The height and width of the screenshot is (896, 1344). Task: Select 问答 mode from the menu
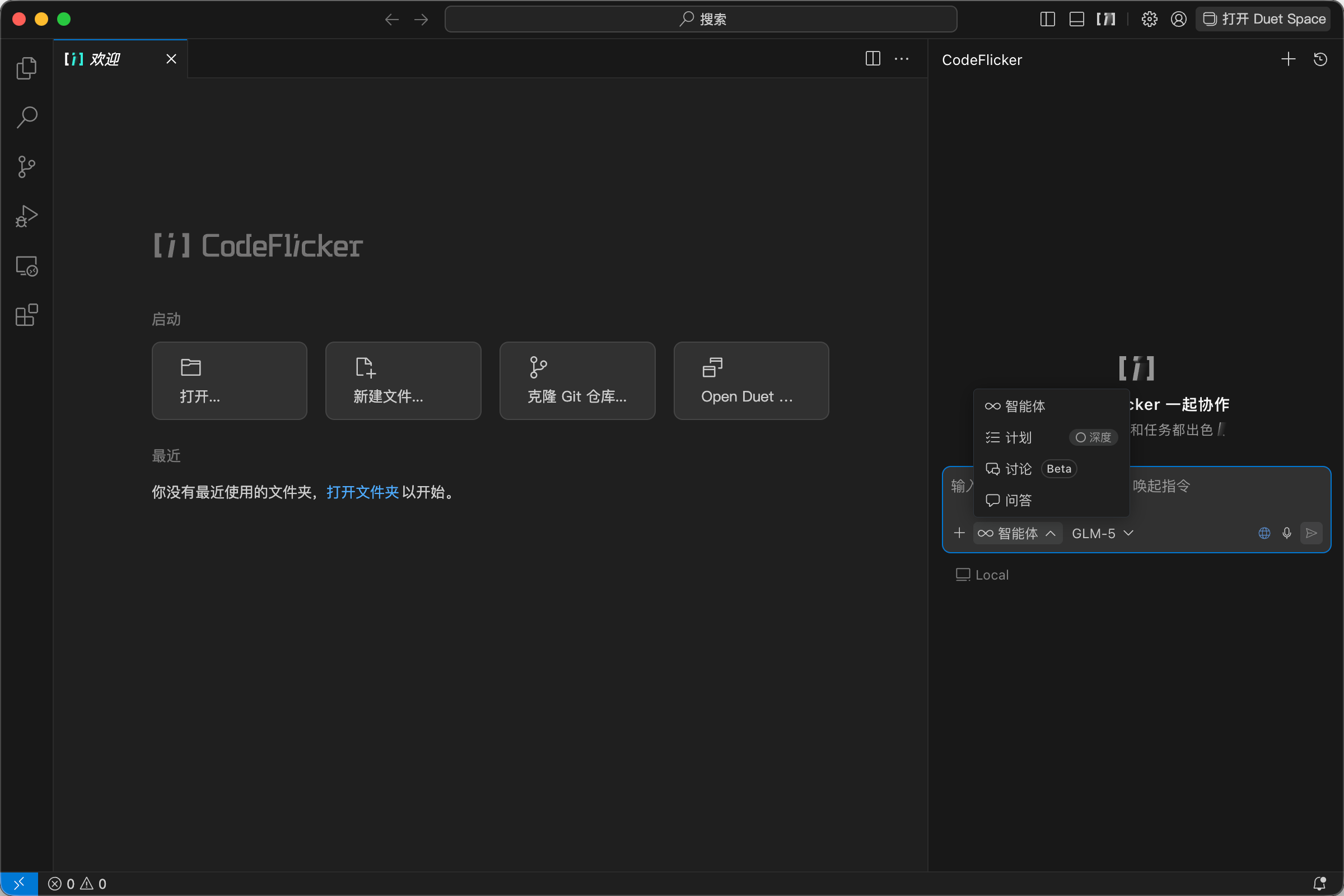[x=1017, y=501]
